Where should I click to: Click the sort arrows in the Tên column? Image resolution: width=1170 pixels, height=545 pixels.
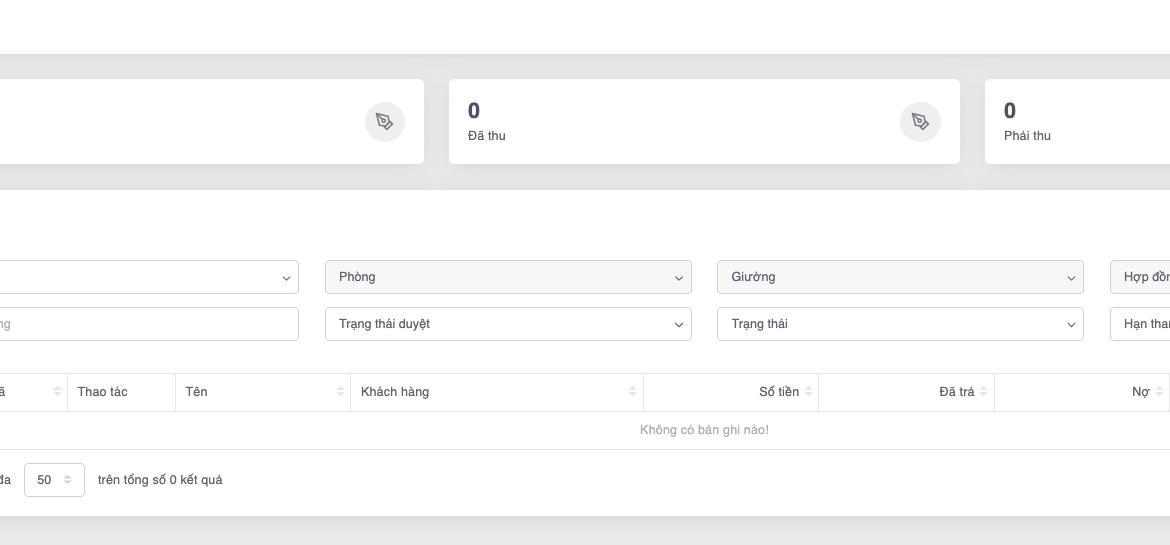(x=341, y=392)
